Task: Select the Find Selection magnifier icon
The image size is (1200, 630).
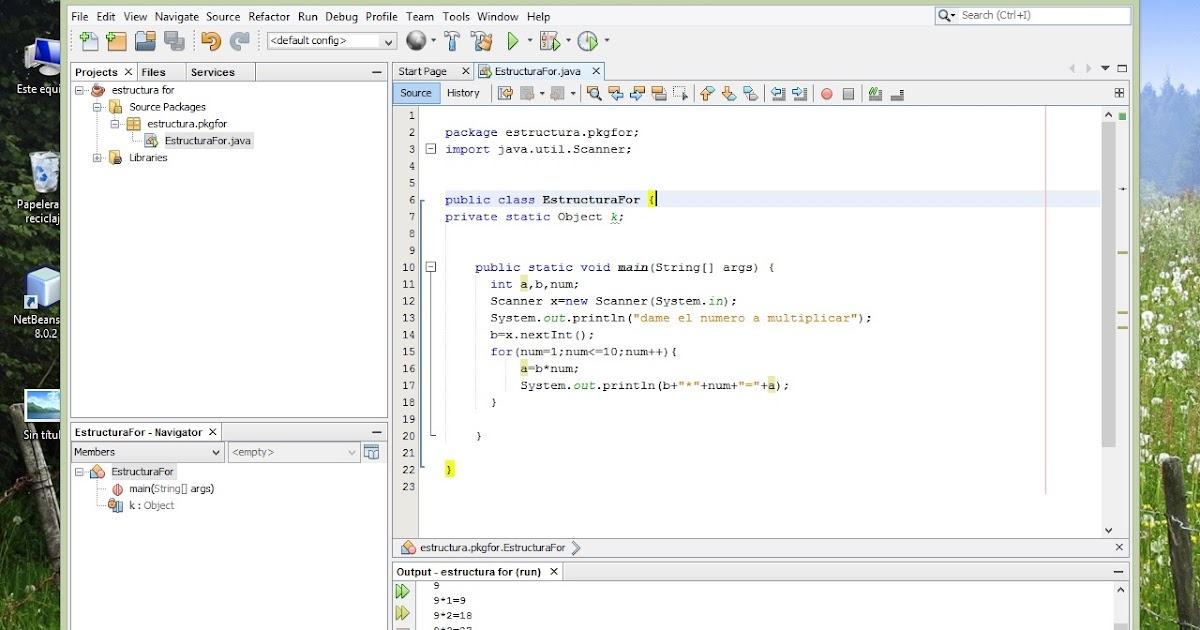Action: [593, 93]
